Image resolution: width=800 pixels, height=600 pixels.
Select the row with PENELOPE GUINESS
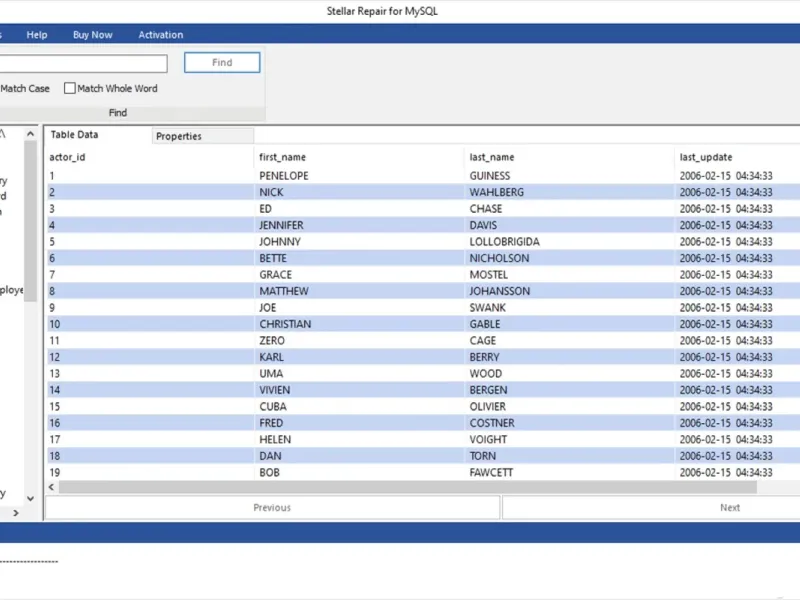pyautogui.click(x=423, y=176)
